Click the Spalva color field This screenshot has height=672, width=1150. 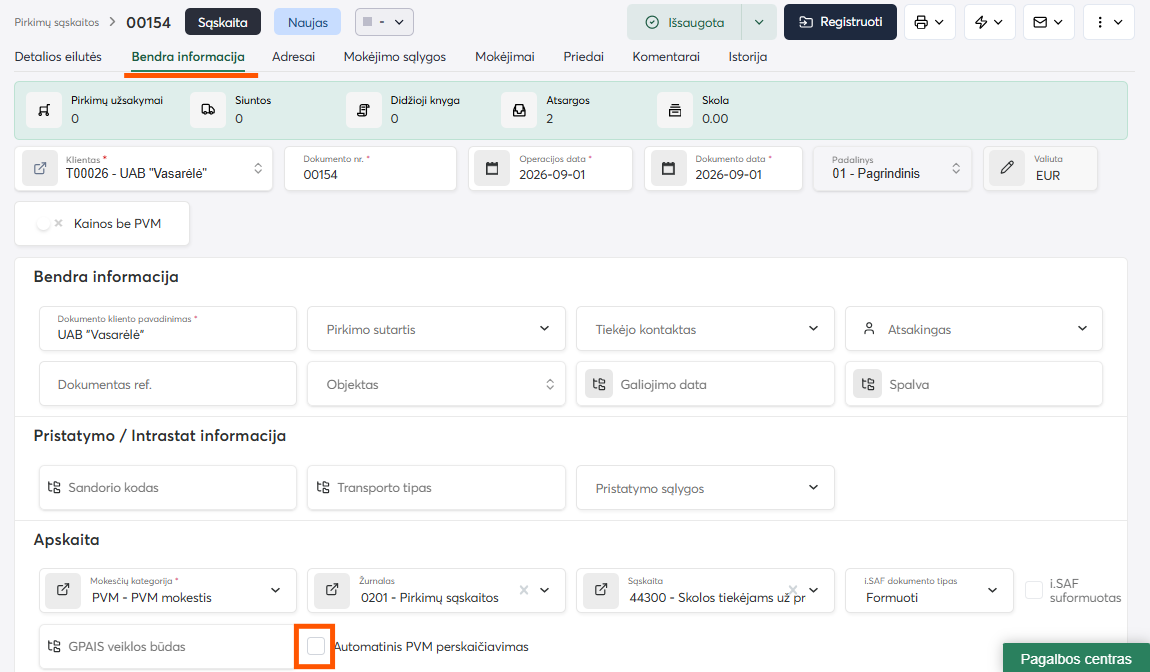click(x=974, y=384)
